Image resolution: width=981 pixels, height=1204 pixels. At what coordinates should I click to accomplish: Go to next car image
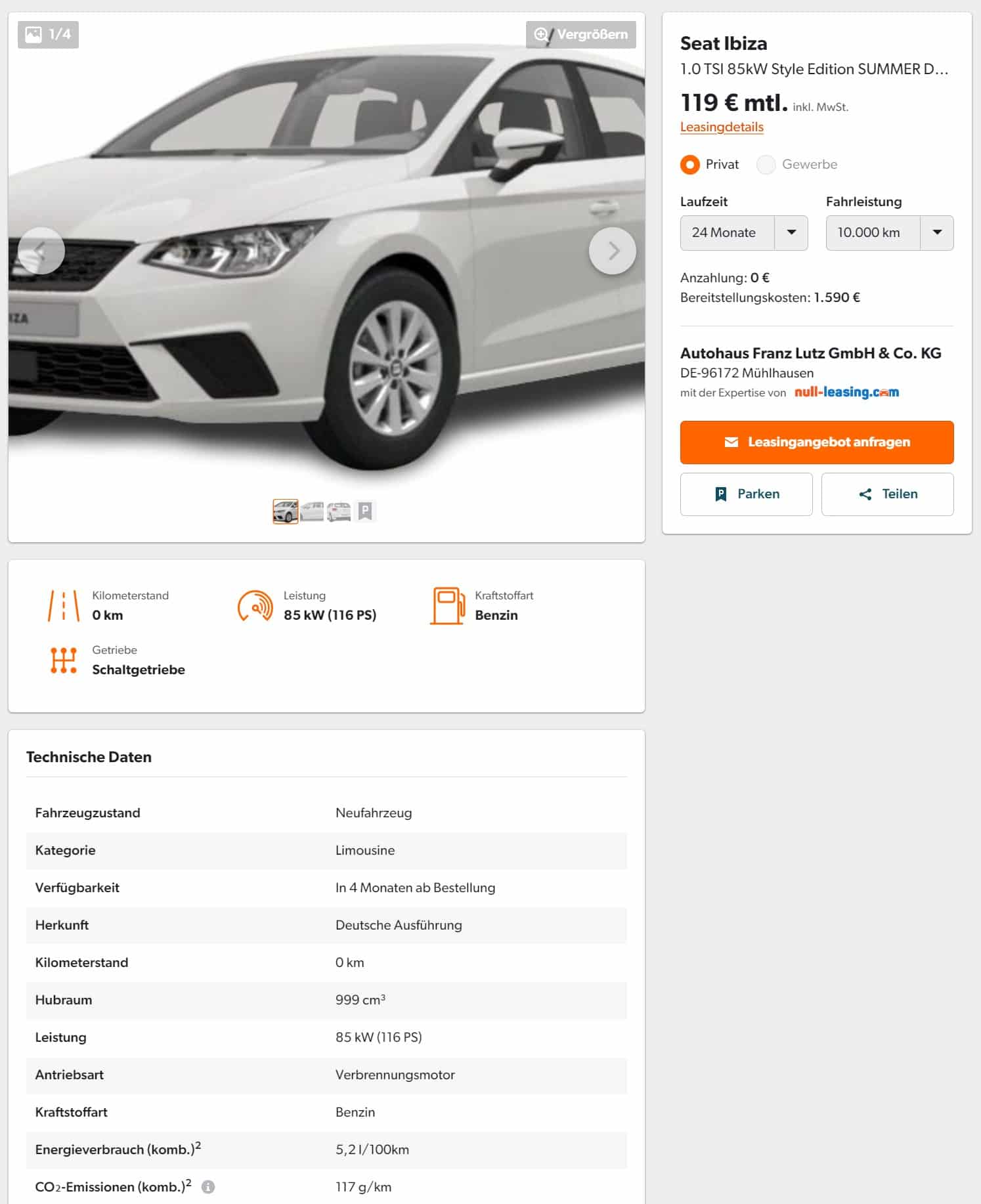point(612,250)
